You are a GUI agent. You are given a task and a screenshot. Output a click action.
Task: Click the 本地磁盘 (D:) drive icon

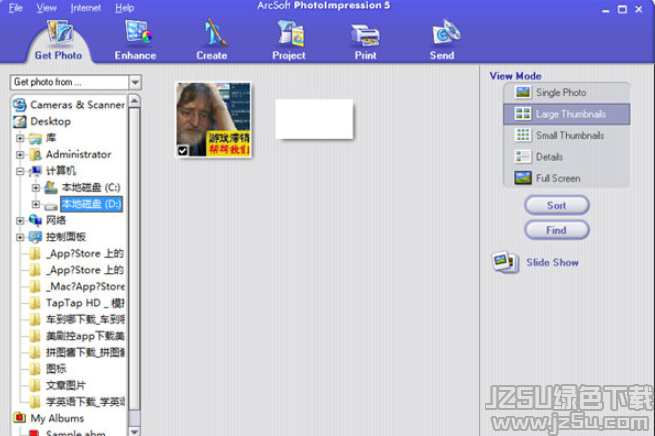(51, 205)
